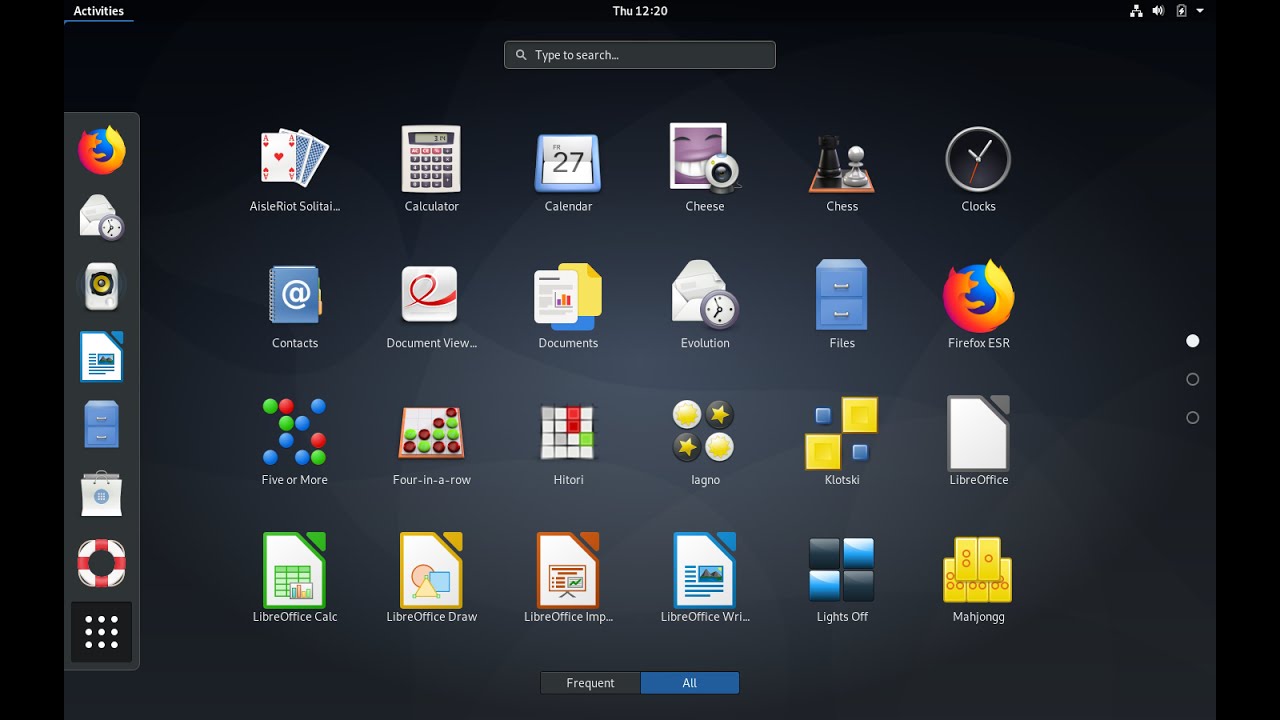Launch Firefox ESR from the app grid

tap(978, 296)
